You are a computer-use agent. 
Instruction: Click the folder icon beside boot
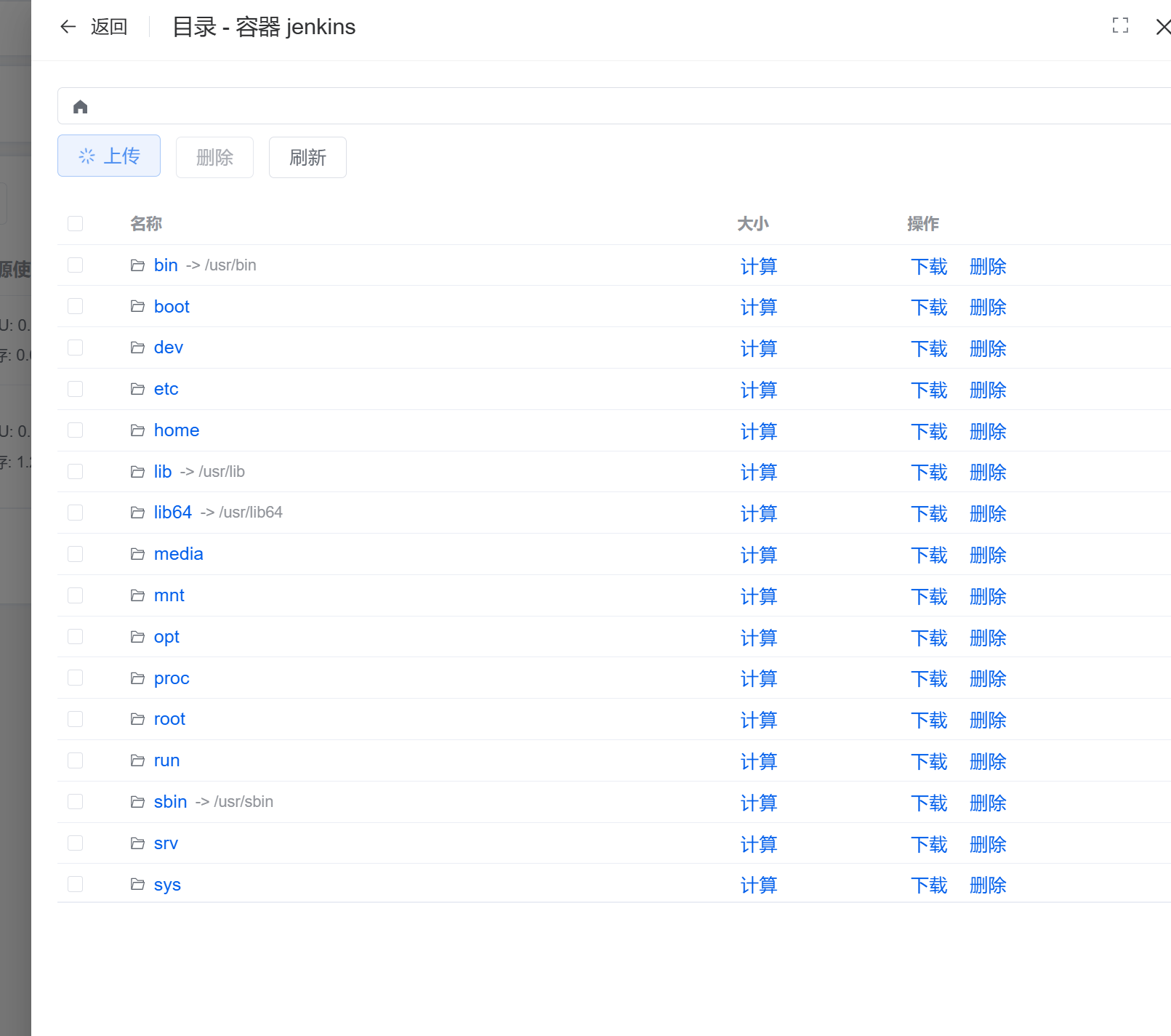click(x=137, y=307)
